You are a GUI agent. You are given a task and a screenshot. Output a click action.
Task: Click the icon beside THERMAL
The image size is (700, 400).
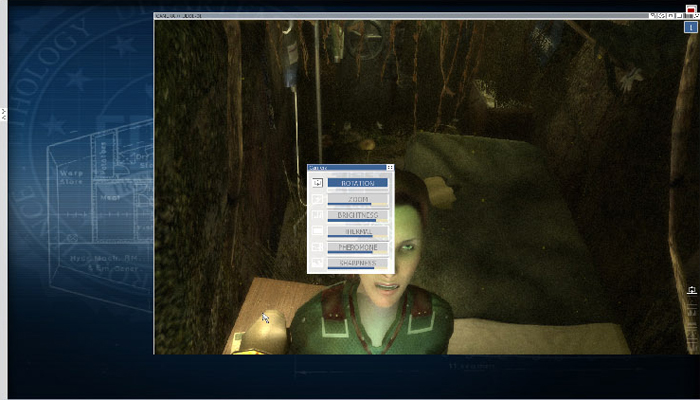[317, 231]
